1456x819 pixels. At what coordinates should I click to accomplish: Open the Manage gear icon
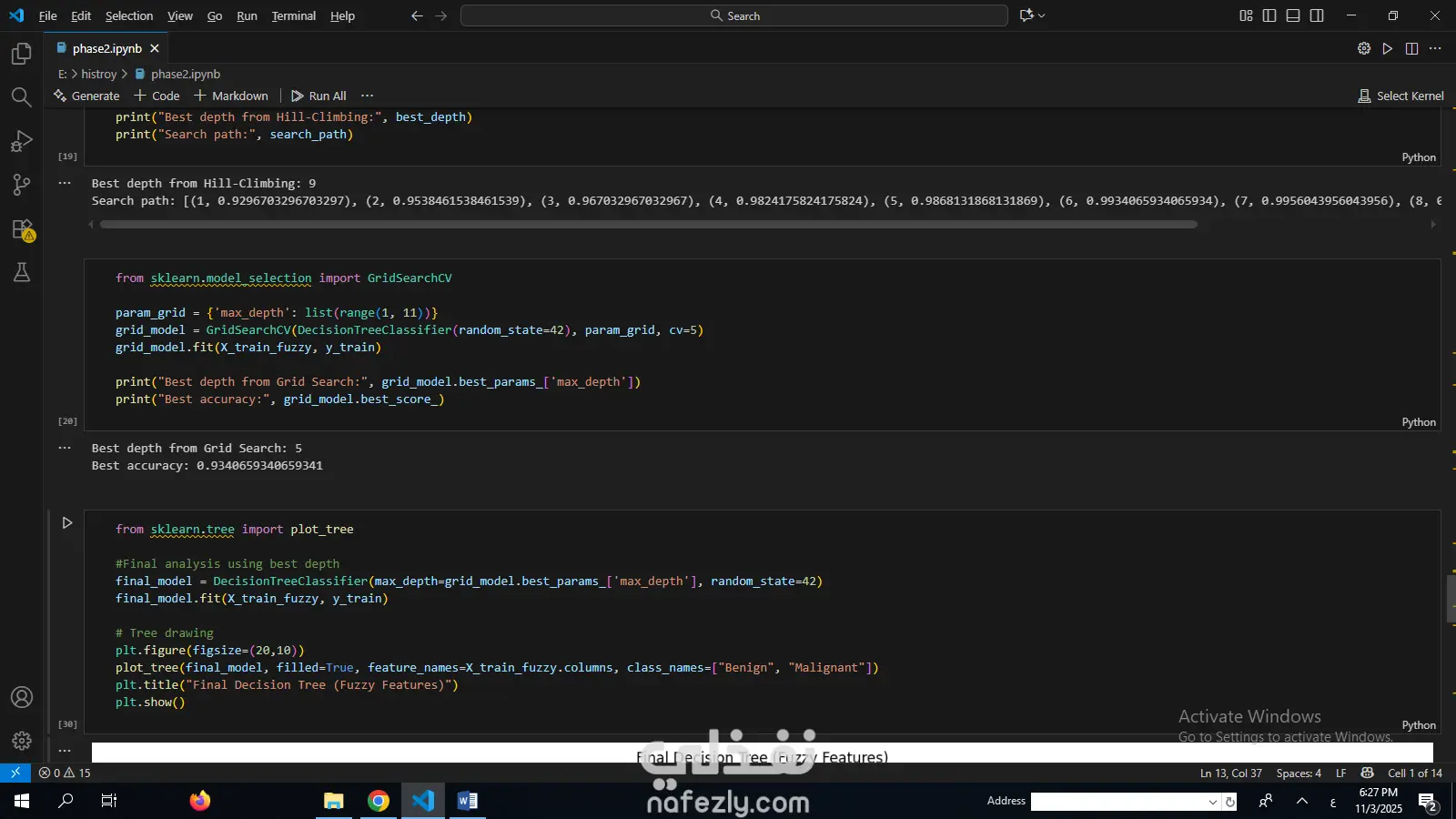[x=22, y=741]
